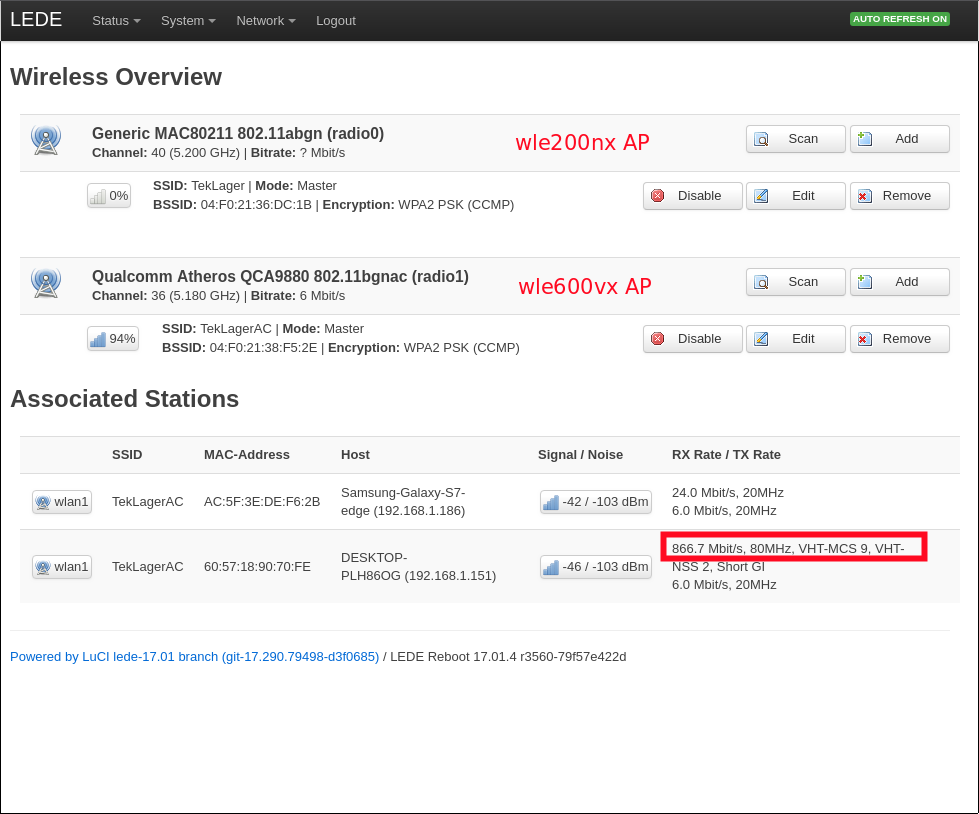
Task: Click the Scan magnifier icon for radio0
Action: coord(762,139)
